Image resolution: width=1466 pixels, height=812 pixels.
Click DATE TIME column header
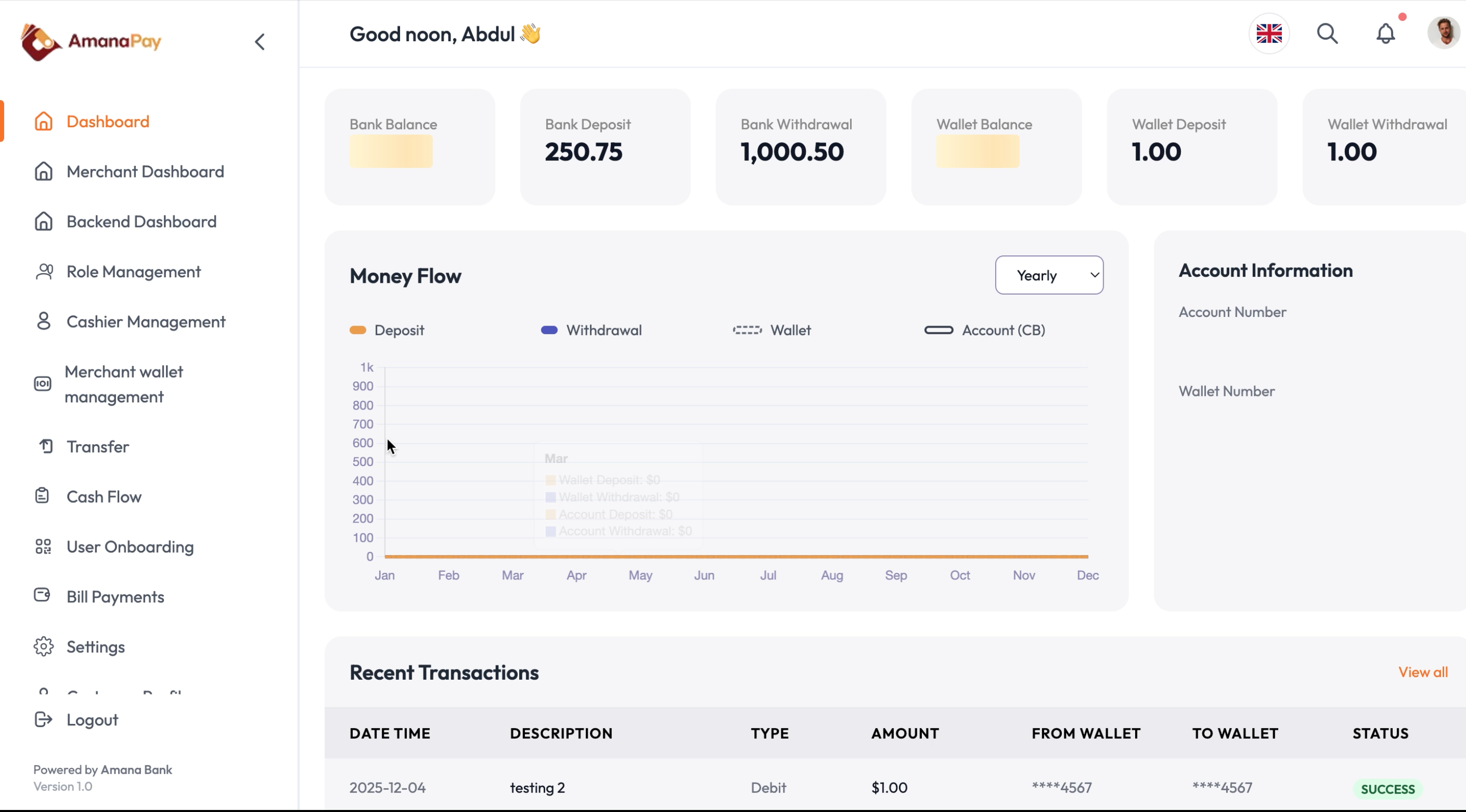click(x=390, y=734)
